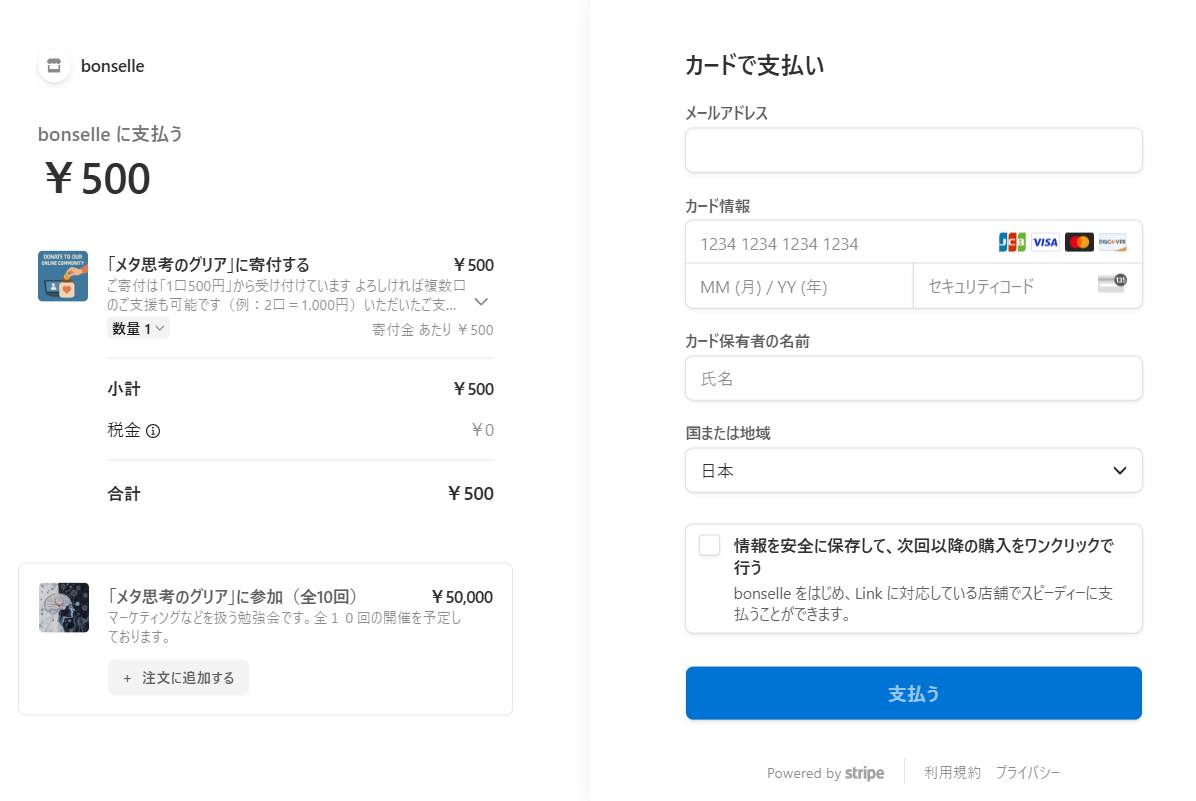Click the CVC security code card icon

pyautogui.click(x=1112, y=283)
